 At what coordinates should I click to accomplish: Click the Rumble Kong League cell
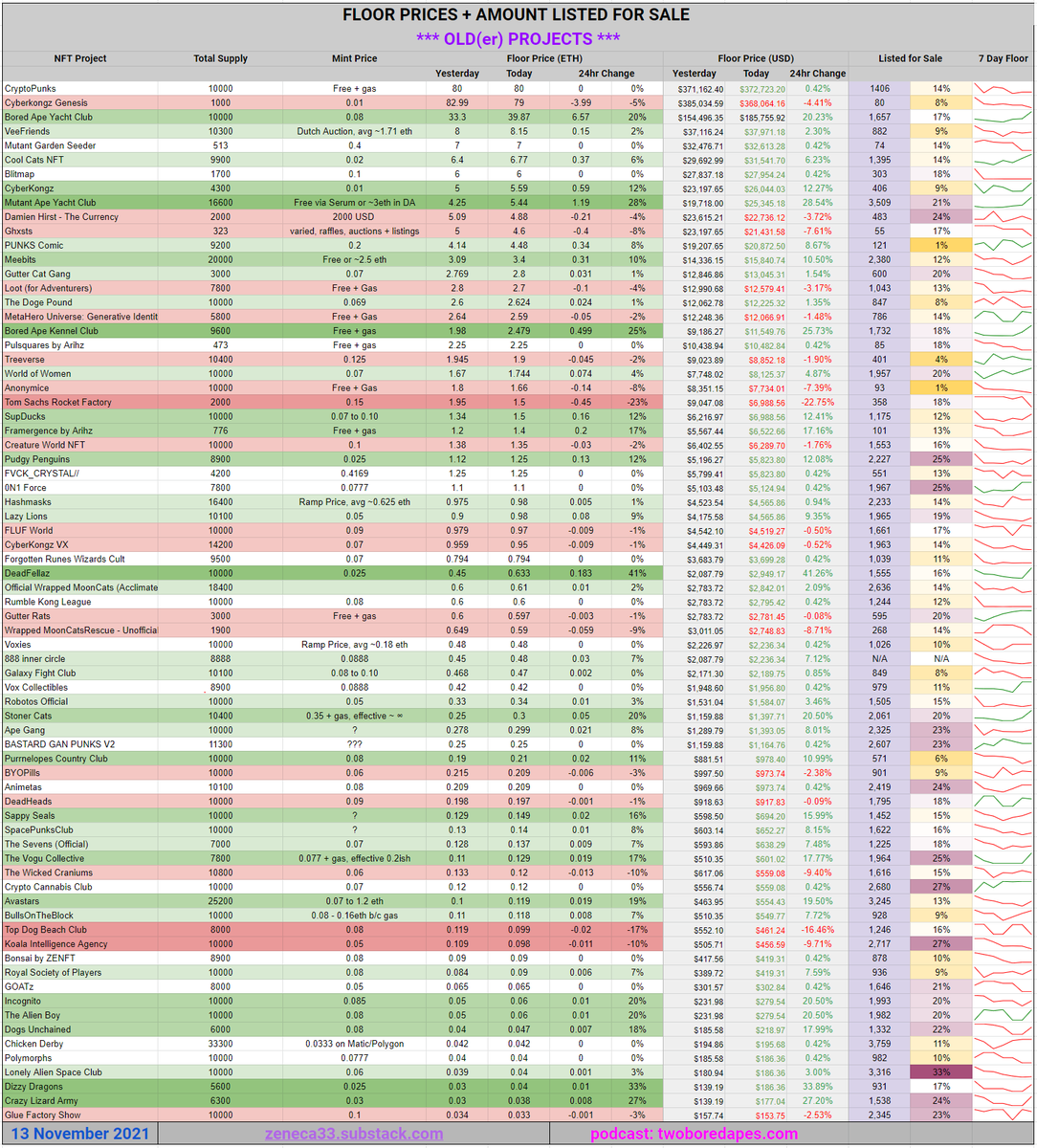point(47,602)
